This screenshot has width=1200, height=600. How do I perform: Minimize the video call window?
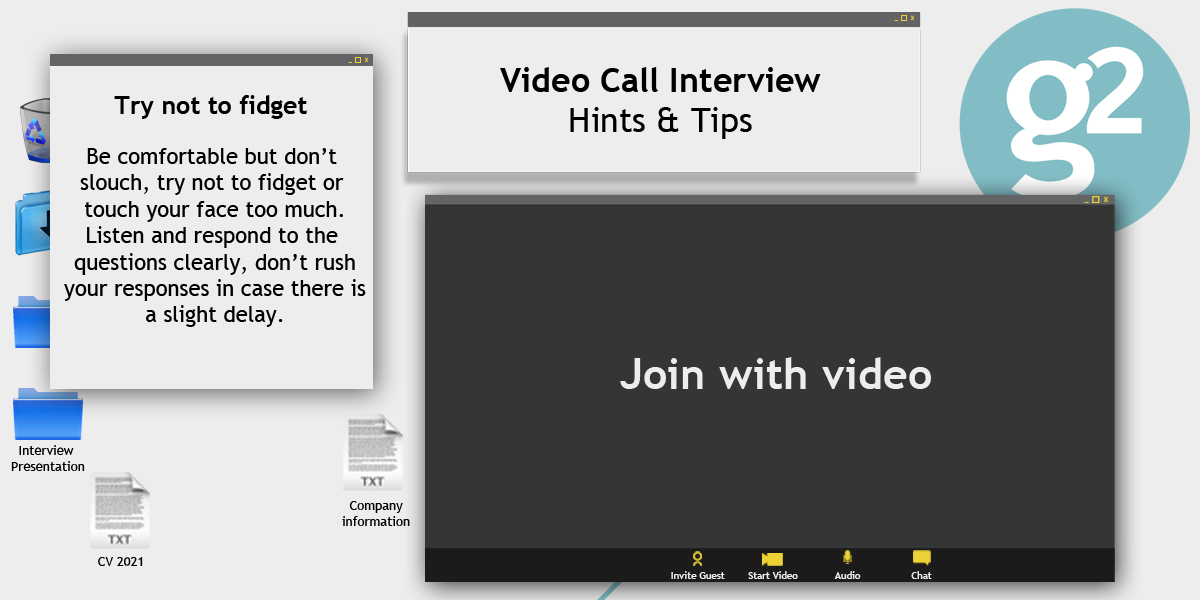(x=1086, y=201)
